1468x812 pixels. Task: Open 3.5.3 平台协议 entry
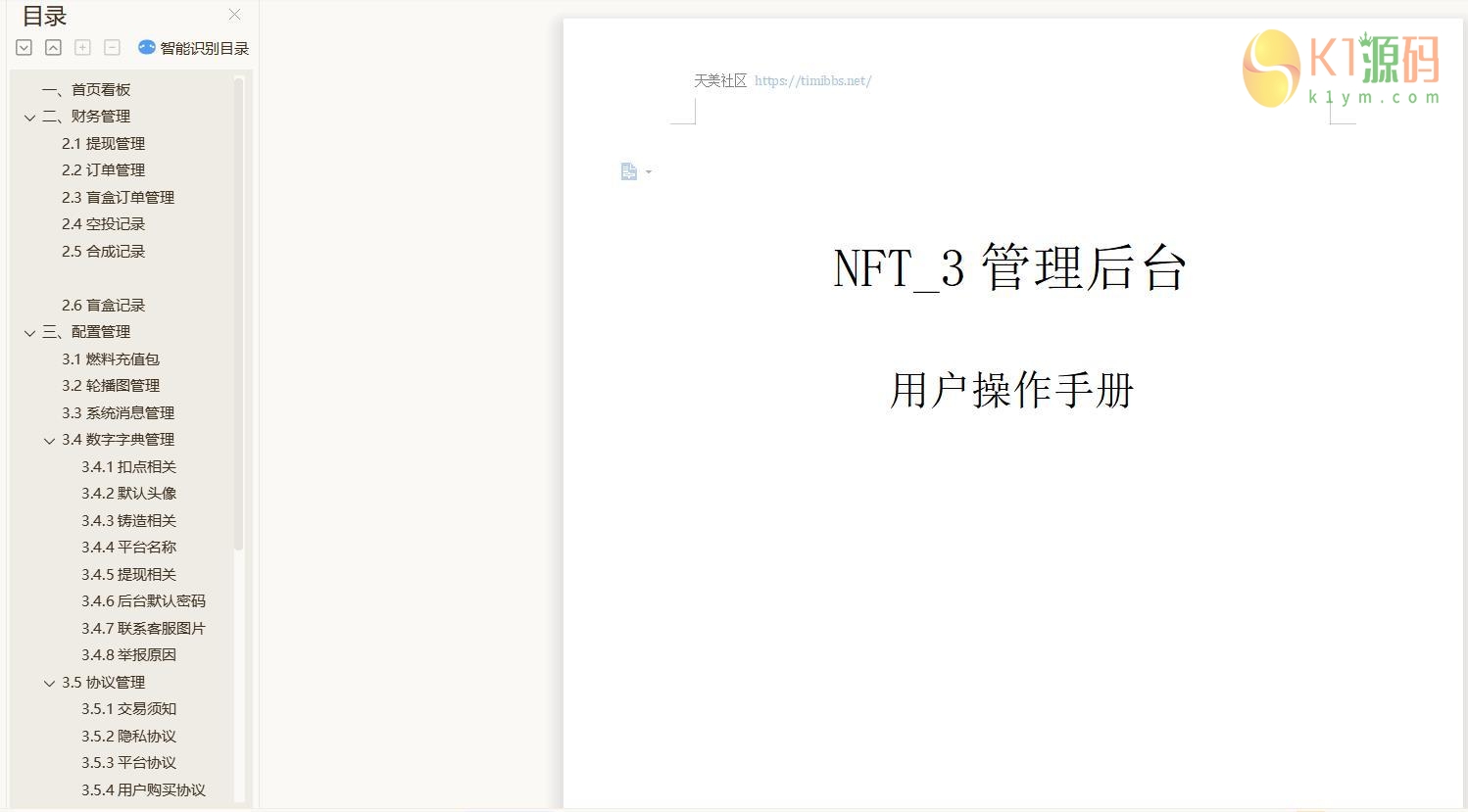click(x=128, y=763)
